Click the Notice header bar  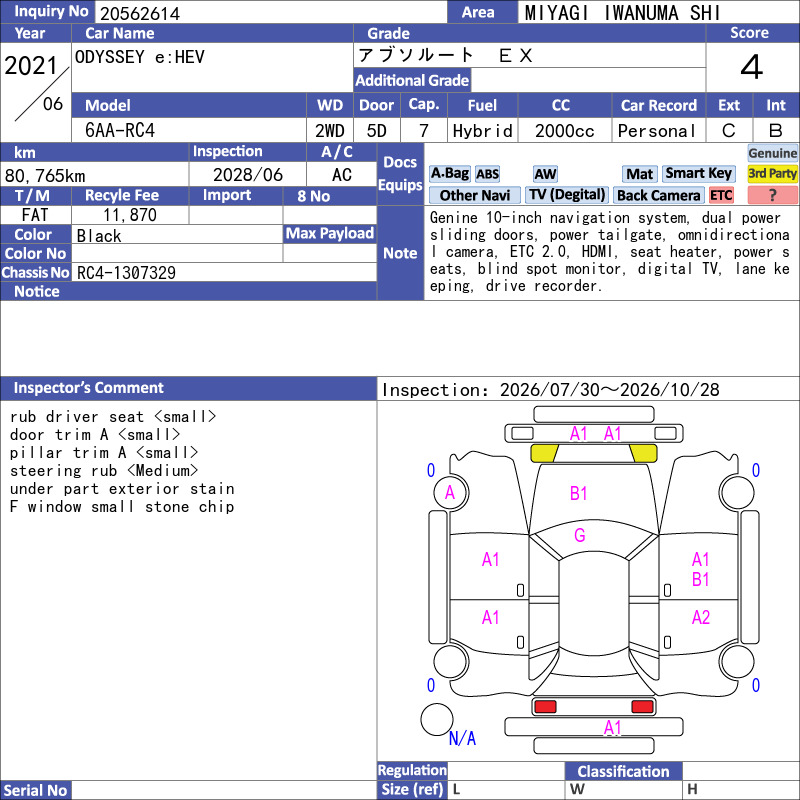pos(188,291)
